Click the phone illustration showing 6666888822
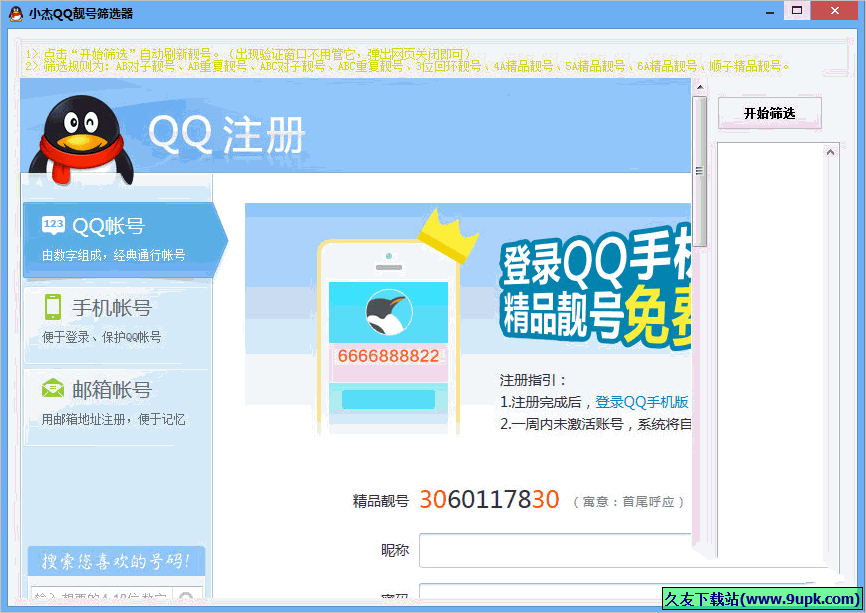The image size is (866, 613). [x=388, y=338]
